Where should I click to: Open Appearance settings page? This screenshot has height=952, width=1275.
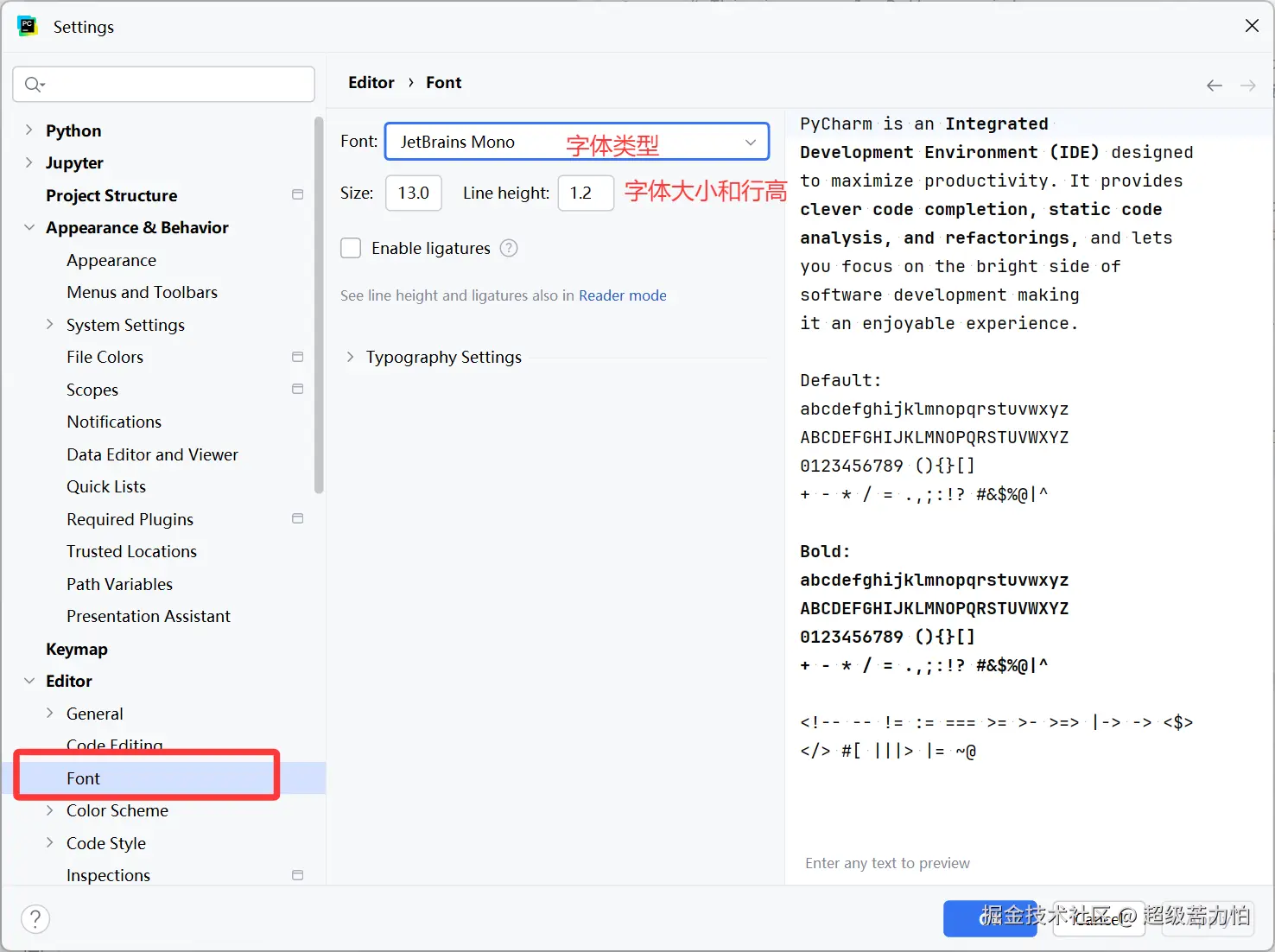pos(111,260)
